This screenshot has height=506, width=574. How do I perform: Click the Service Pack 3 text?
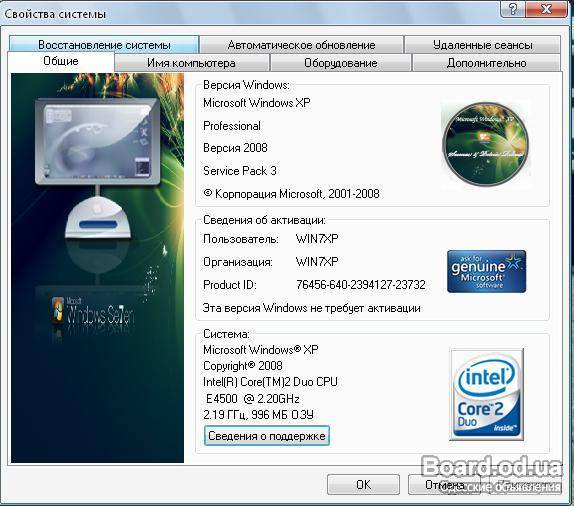pyautogui.click(x=240, y=171)
